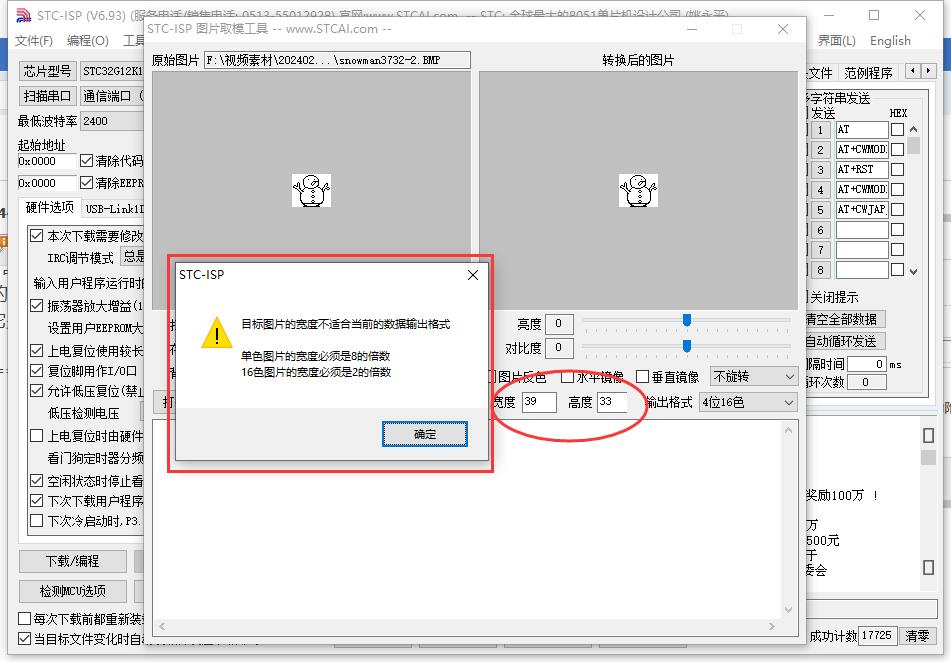Close the STC-ISP warning dialog with its X

473,275
